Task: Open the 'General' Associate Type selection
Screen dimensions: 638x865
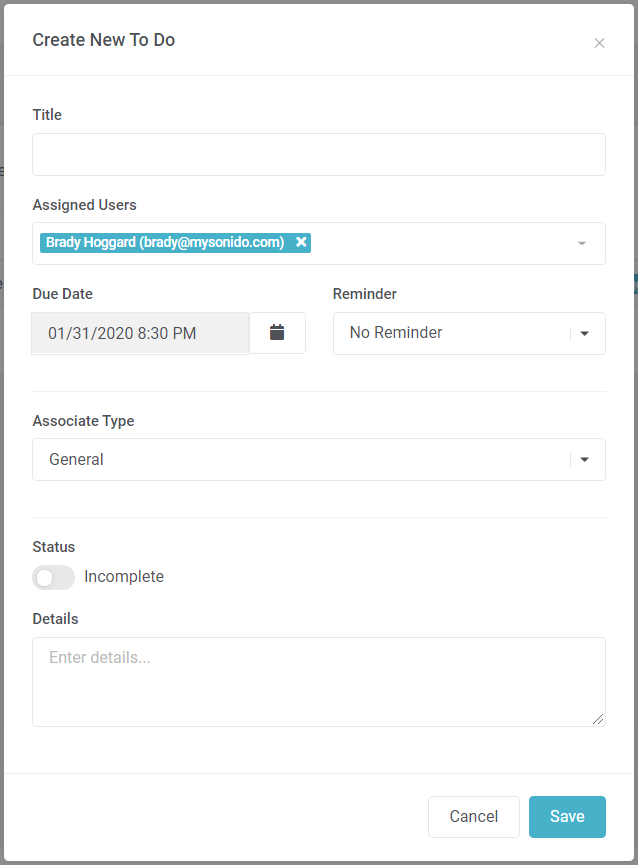Action: click(x=77, y=460)
